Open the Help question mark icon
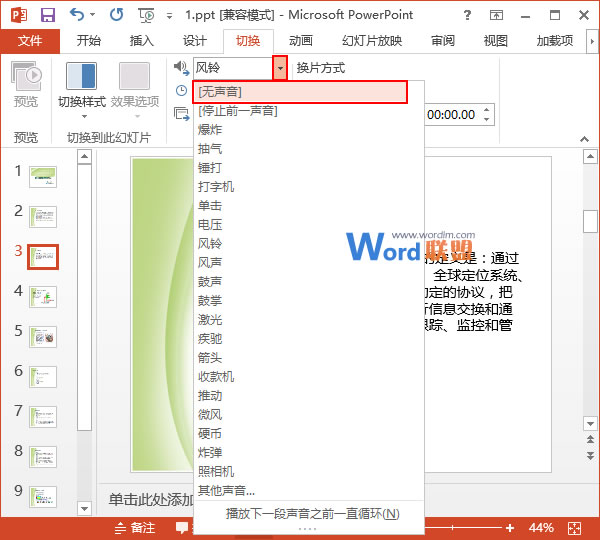Image resolution: width=600 pixels, height=540 pixels. (x=467, y=15)
